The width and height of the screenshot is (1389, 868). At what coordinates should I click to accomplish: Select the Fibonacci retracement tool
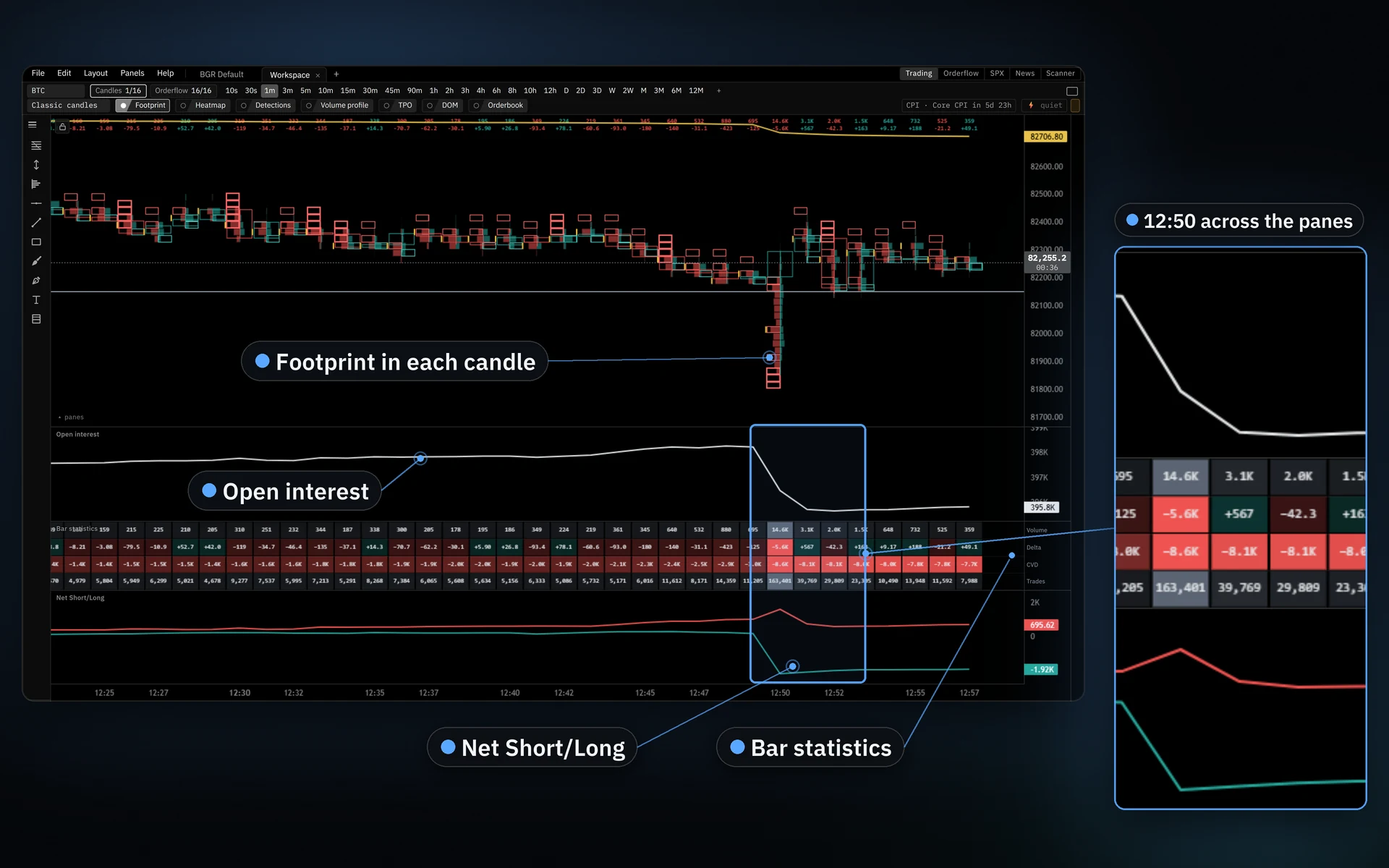coord(36,145)
